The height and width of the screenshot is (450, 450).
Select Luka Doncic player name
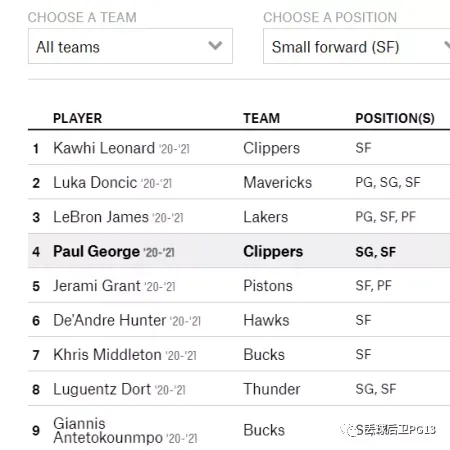(x=95, y=183)
